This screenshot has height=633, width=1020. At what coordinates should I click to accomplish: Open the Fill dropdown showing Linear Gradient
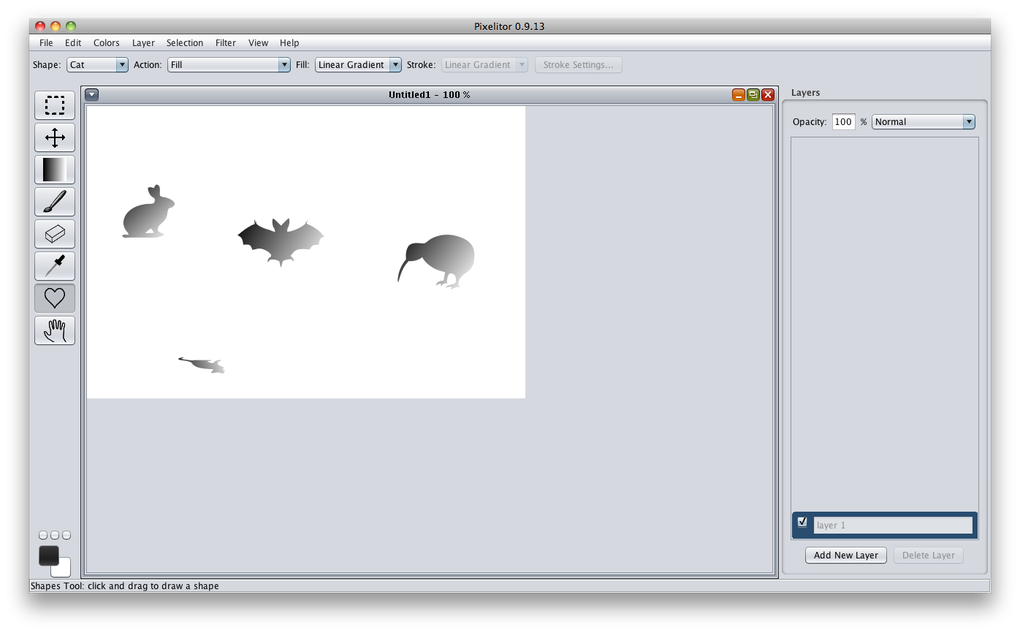(357, 64)
